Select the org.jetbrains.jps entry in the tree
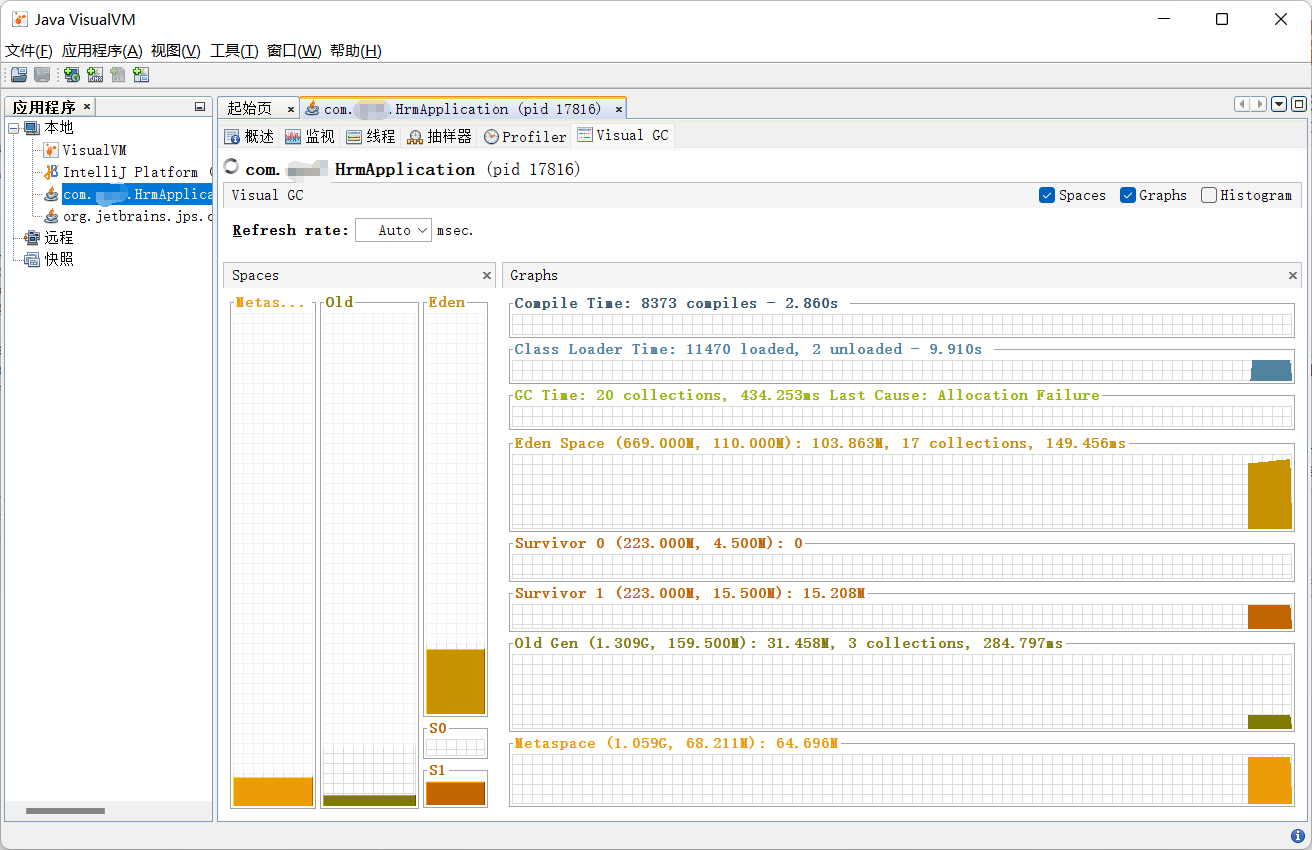This screenshot has width=1312, height=850. click(x=137, y=216)
